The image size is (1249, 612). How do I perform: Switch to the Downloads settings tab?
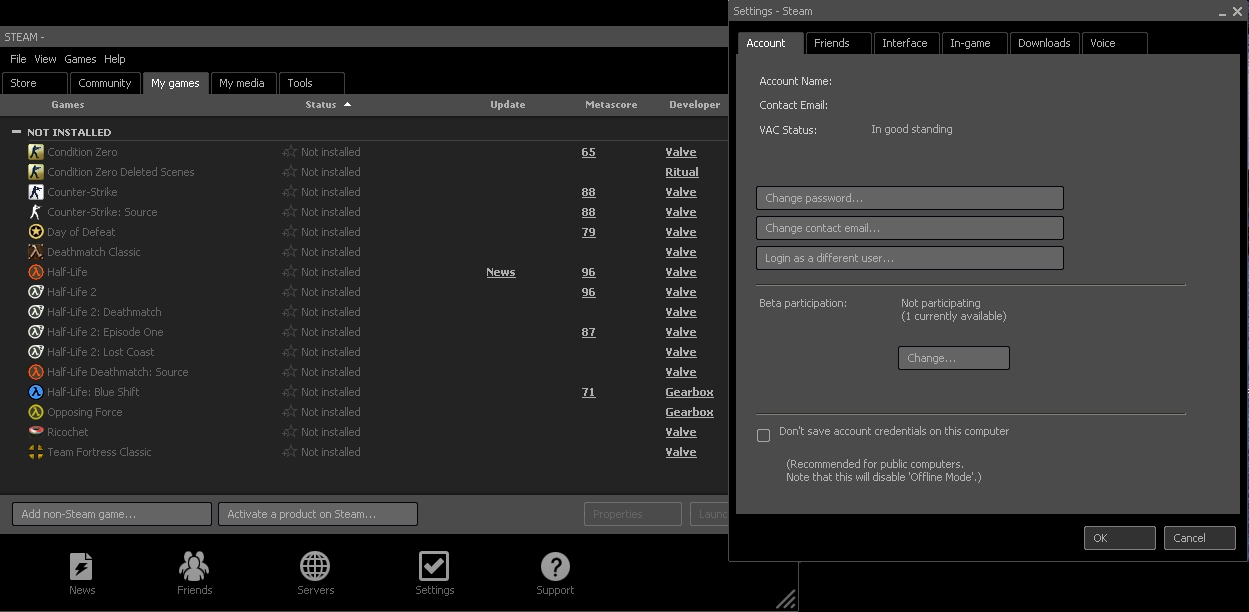click(1043, 43)
